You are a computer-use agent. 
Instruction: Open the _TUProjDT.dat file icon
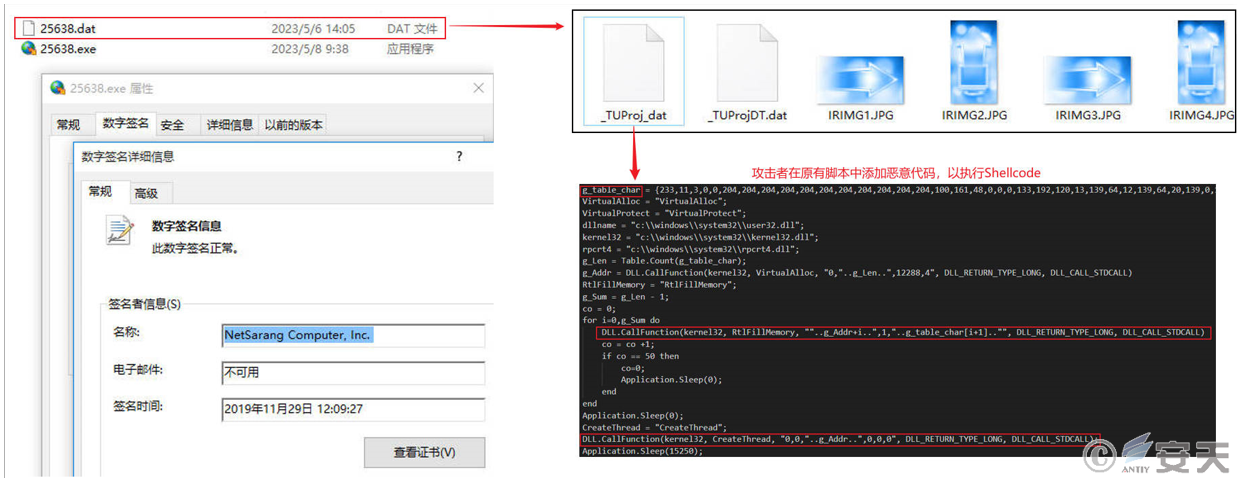[746, 61]
